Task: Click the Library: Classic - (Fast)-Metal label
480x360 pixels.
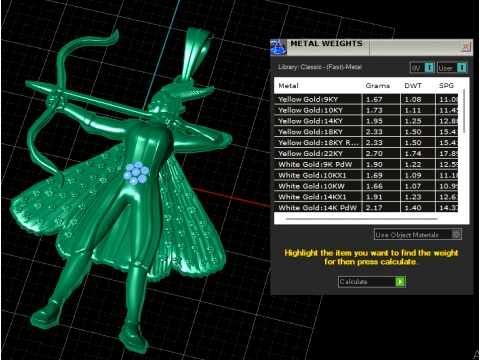Action: pyautogui.click(x=320, y=67)
